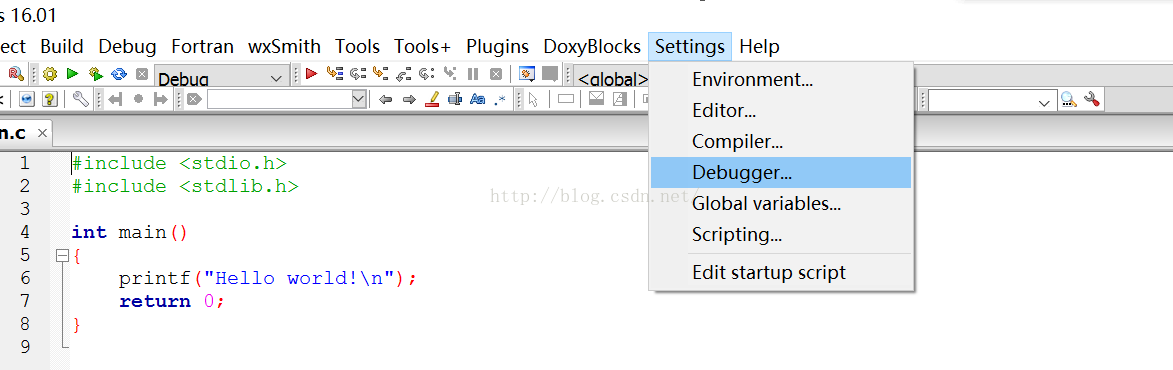The width and height of the screenshot is (1173, 370).
Task: Click the Rebuild icon with blue arrows
Action: [119, 74]
